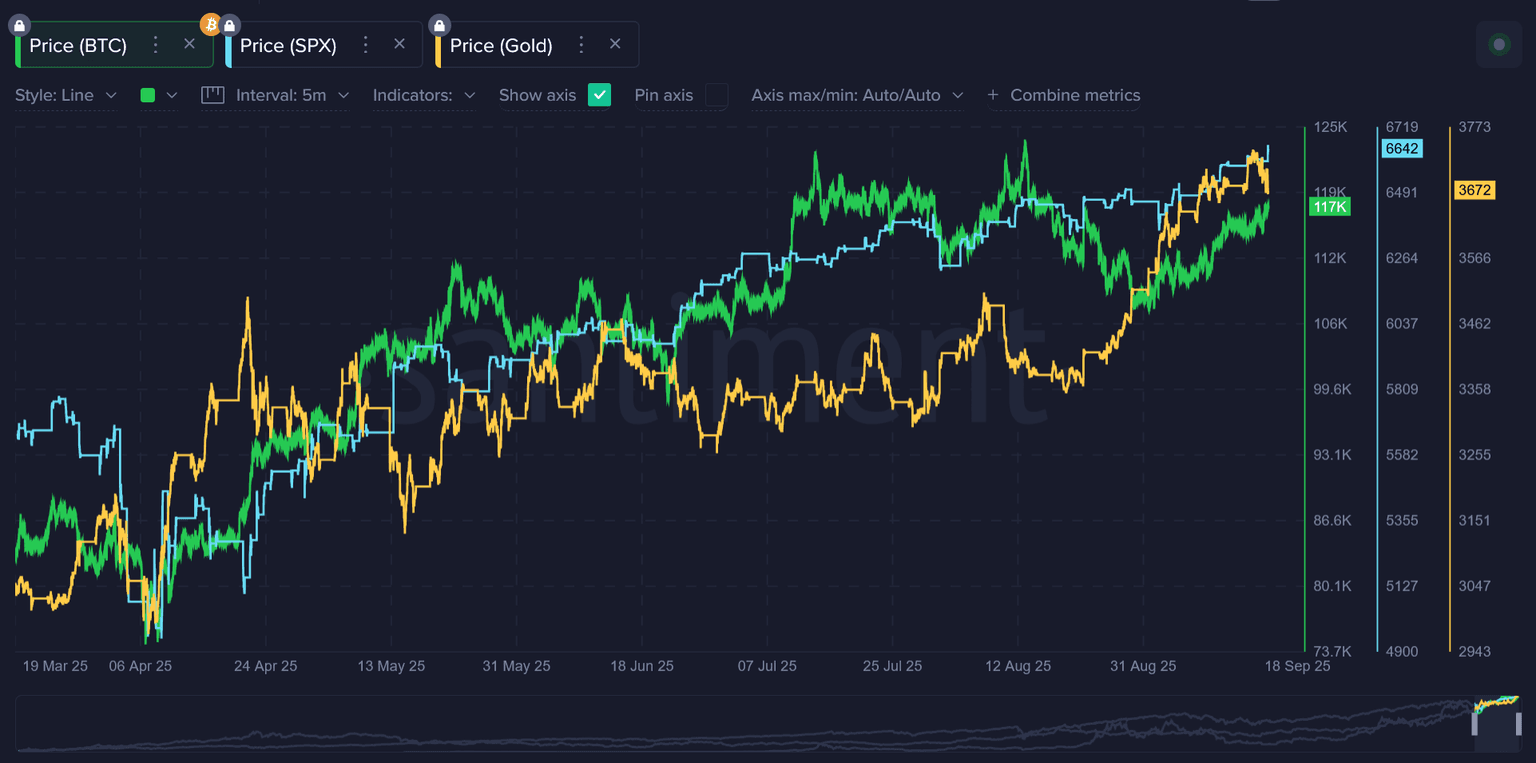Screen dimensions: 1536x763
Task: Remove the Price (SPX) metric
Action: [400, 44]
